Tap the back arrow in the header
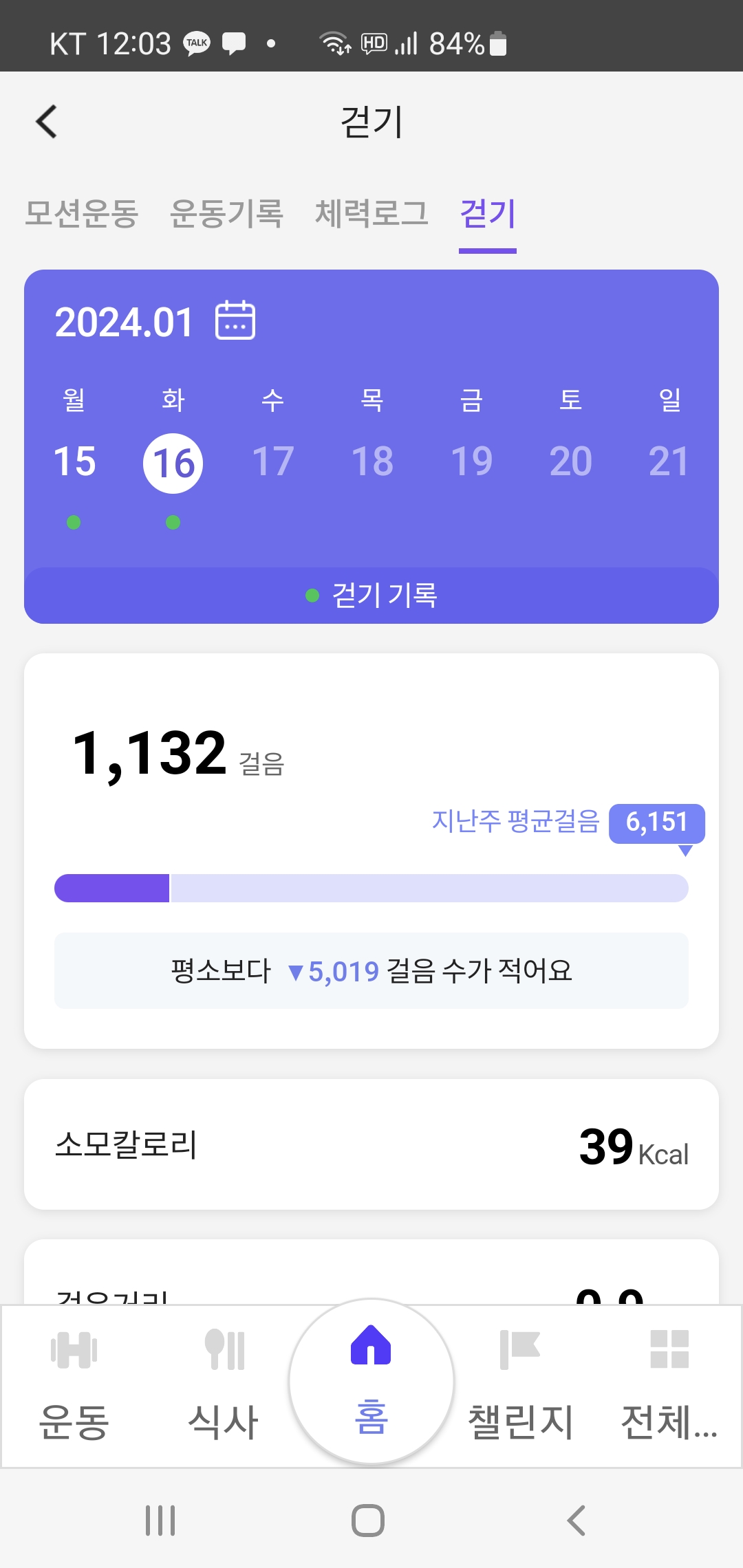 coord(47,122)
